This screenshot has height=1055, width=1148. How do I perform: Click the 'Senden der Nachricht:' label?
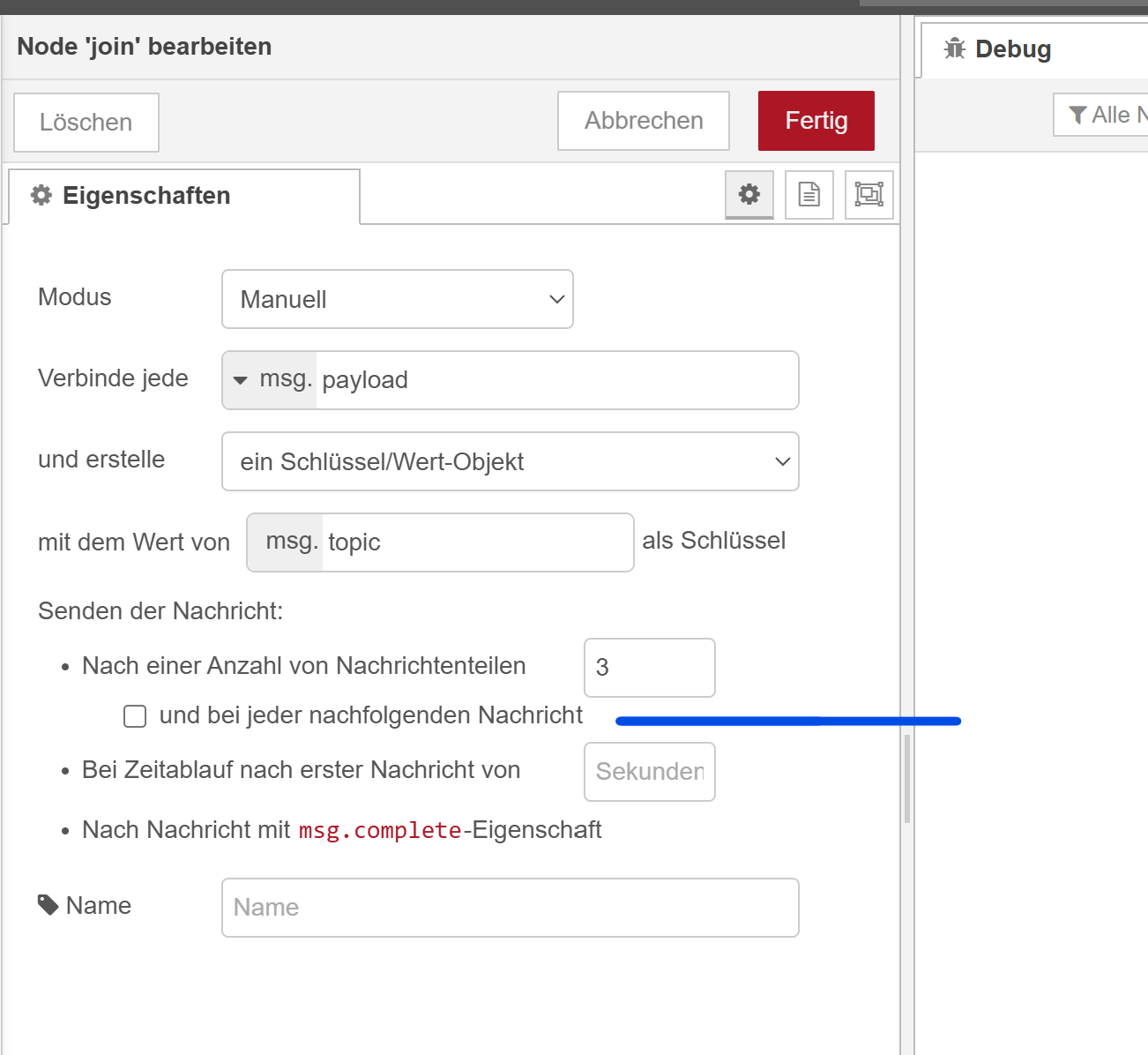(160, 611)
